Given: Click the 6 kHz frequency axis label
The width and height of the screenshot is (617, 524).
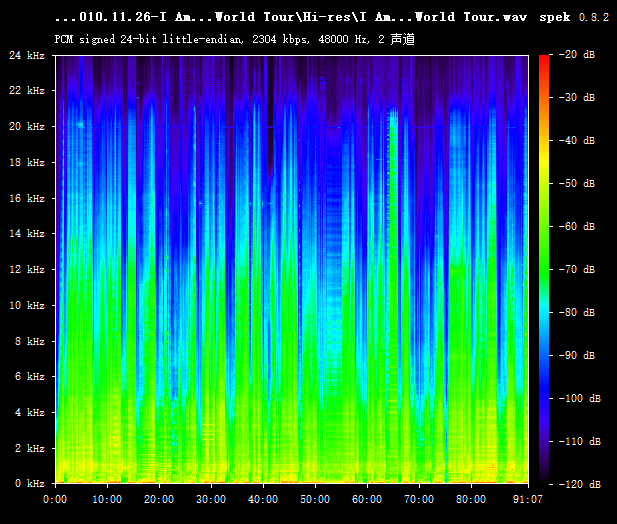Looking at the screenshot, I should 30,376.
